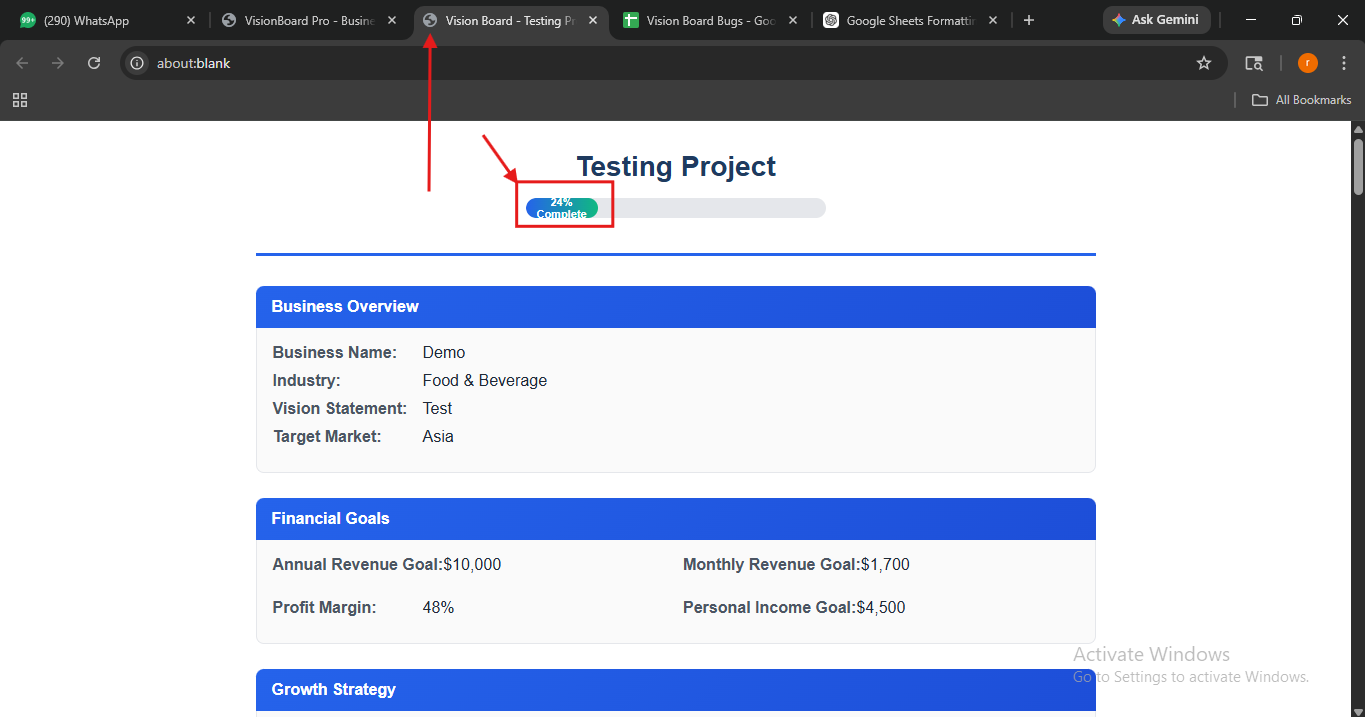
Task: Reload the current page
Action: (x=94, y=63)
